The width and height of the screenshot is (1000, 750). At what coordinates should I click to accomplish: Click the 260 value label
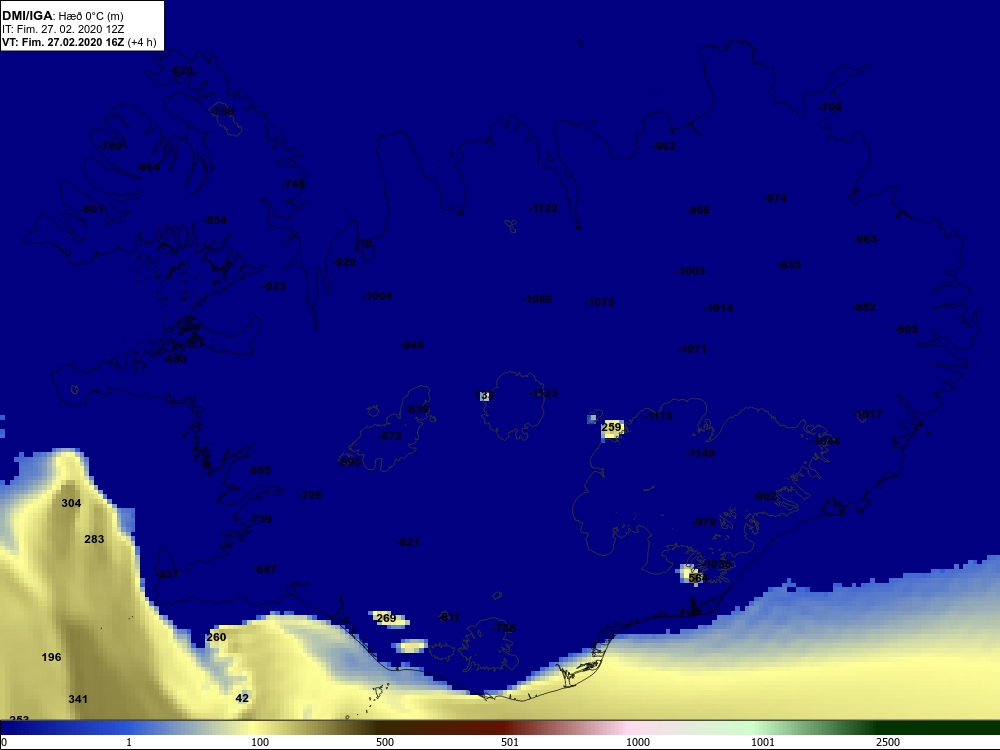point(217,637)
